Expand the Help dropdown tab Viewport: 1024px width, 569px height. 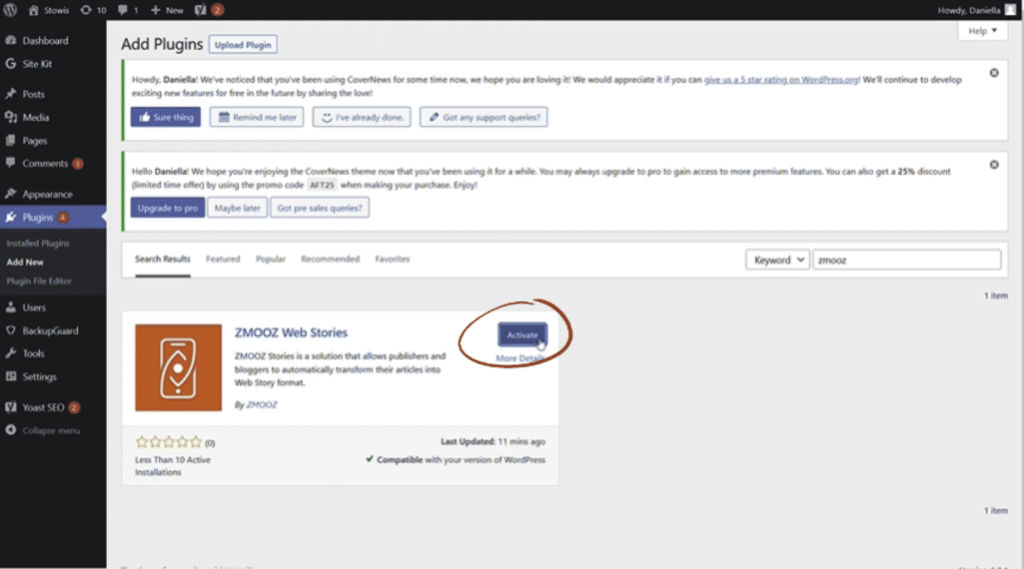click(x=982, y=31)
